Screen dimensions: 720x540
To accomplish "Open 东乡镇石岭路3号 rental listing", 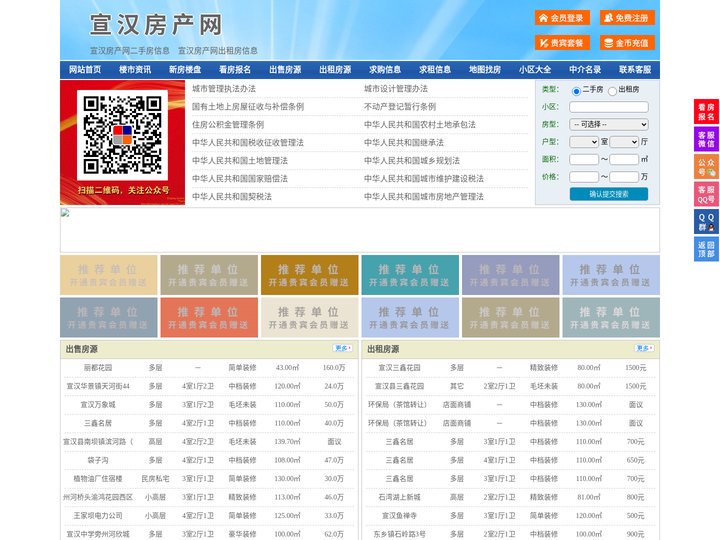I will [399, 534].
